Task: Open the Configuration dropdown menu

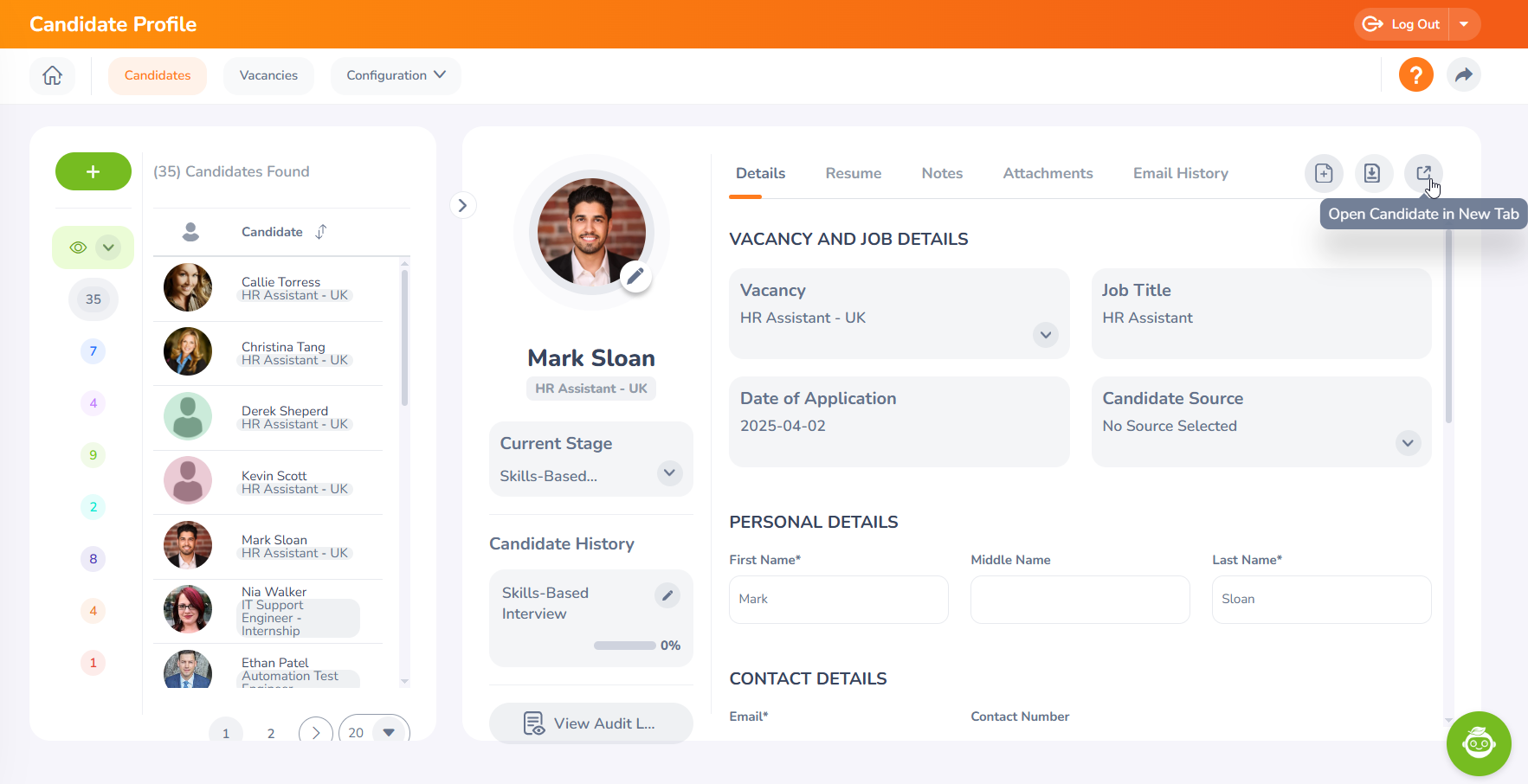Action: [396, 75]
